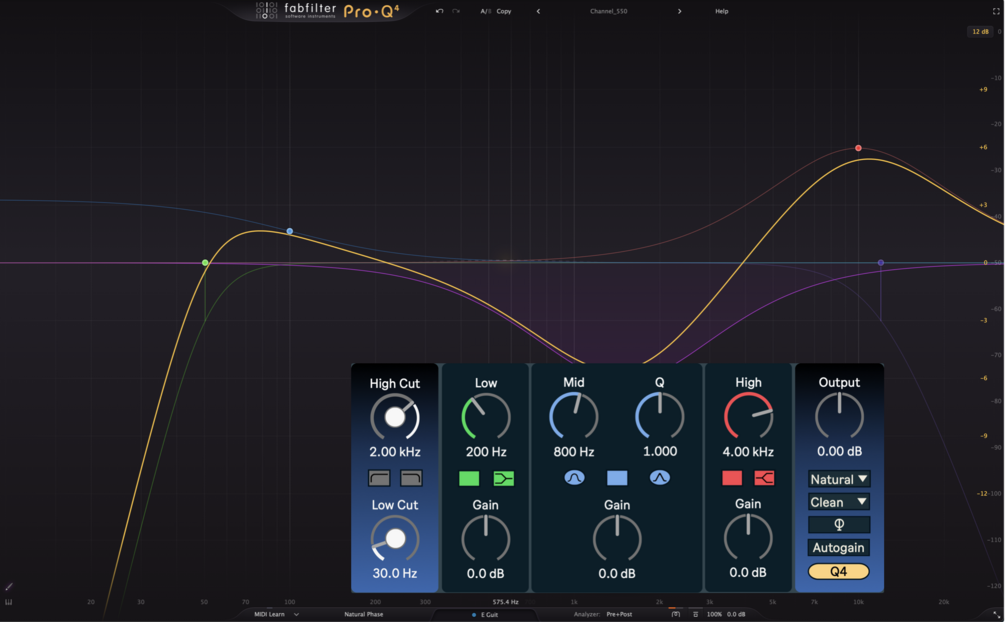
Task: Select the purple high cut band dot
Action: coord(881,263)
